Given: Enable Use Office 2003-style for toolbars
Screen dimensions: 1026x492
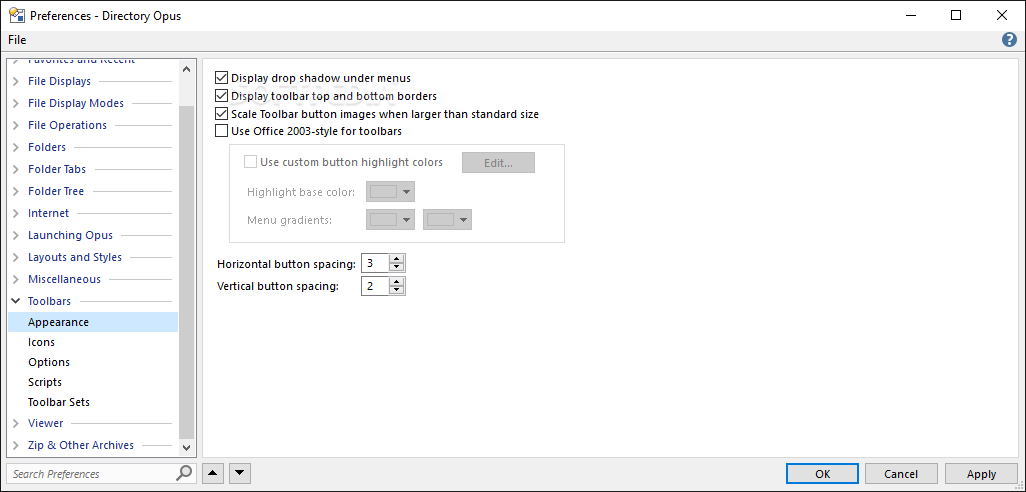Looking at the screenshot, I should [x=222, y=131].
